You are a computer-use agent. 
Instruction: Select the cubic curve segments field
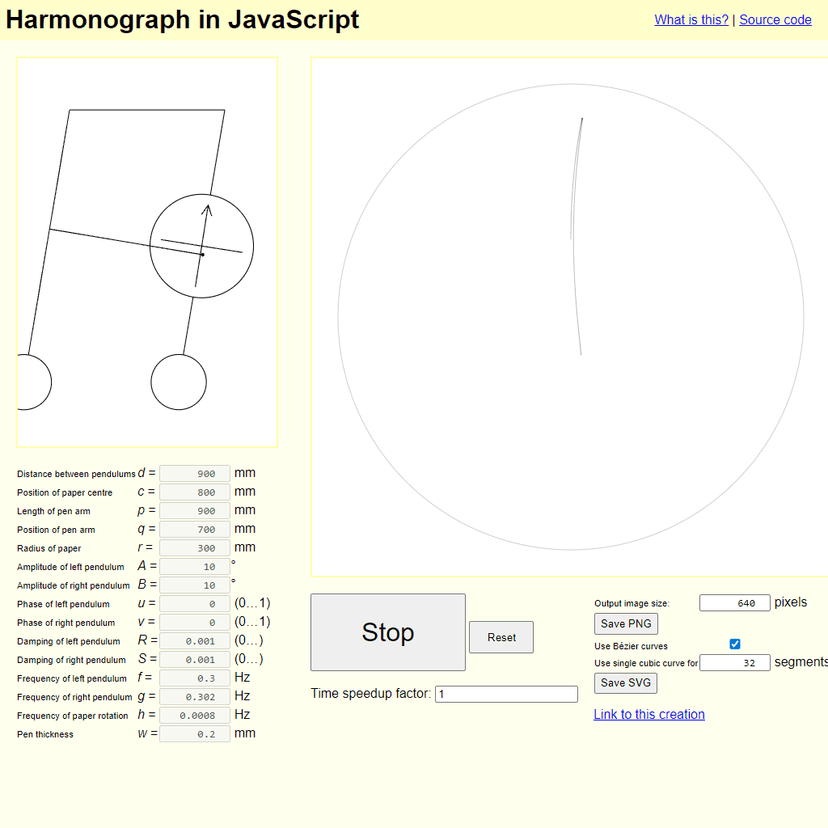click(735, 662)
